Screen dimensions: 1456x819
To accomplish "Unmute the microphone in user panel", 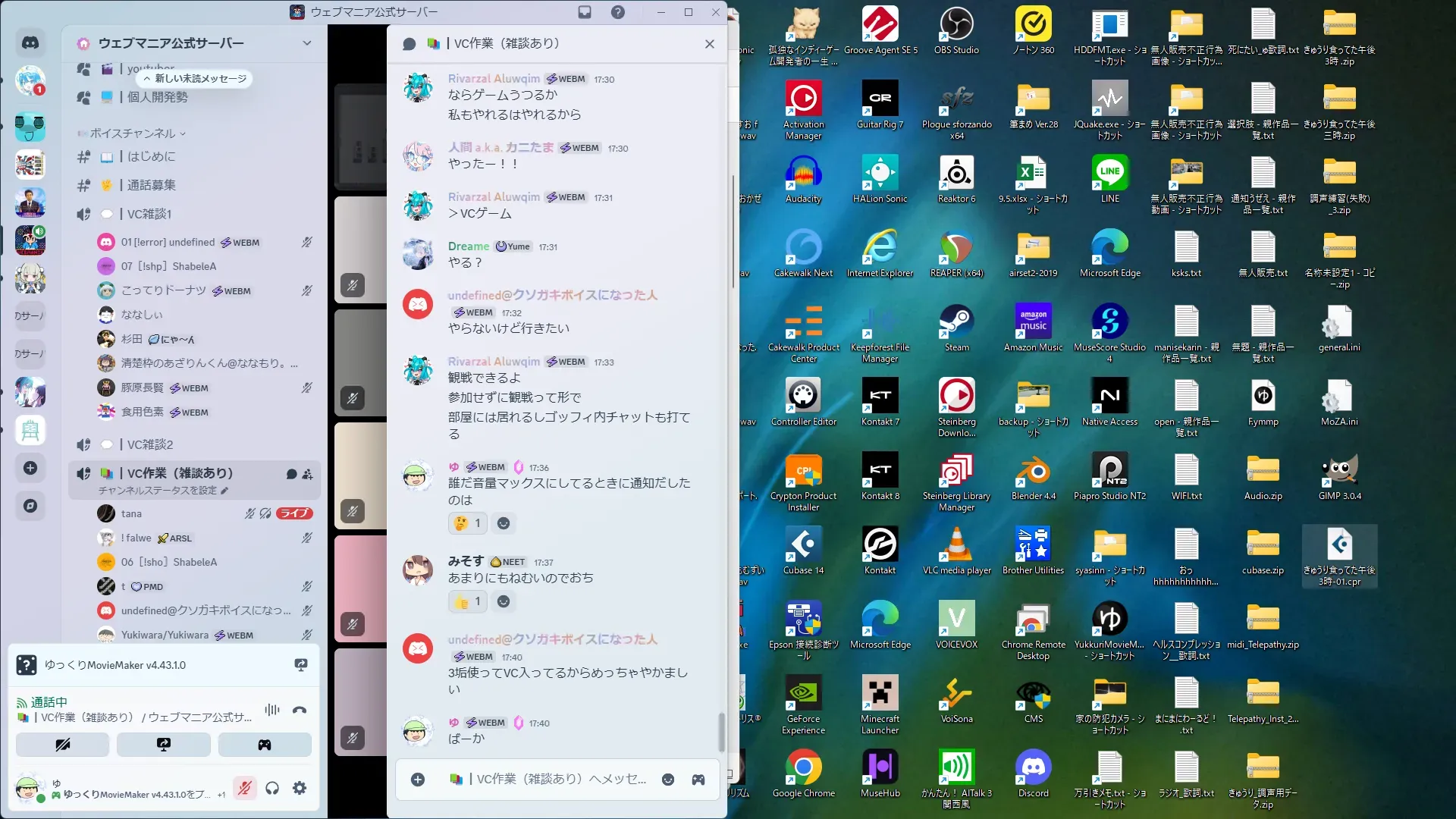I will pos(244,788).
